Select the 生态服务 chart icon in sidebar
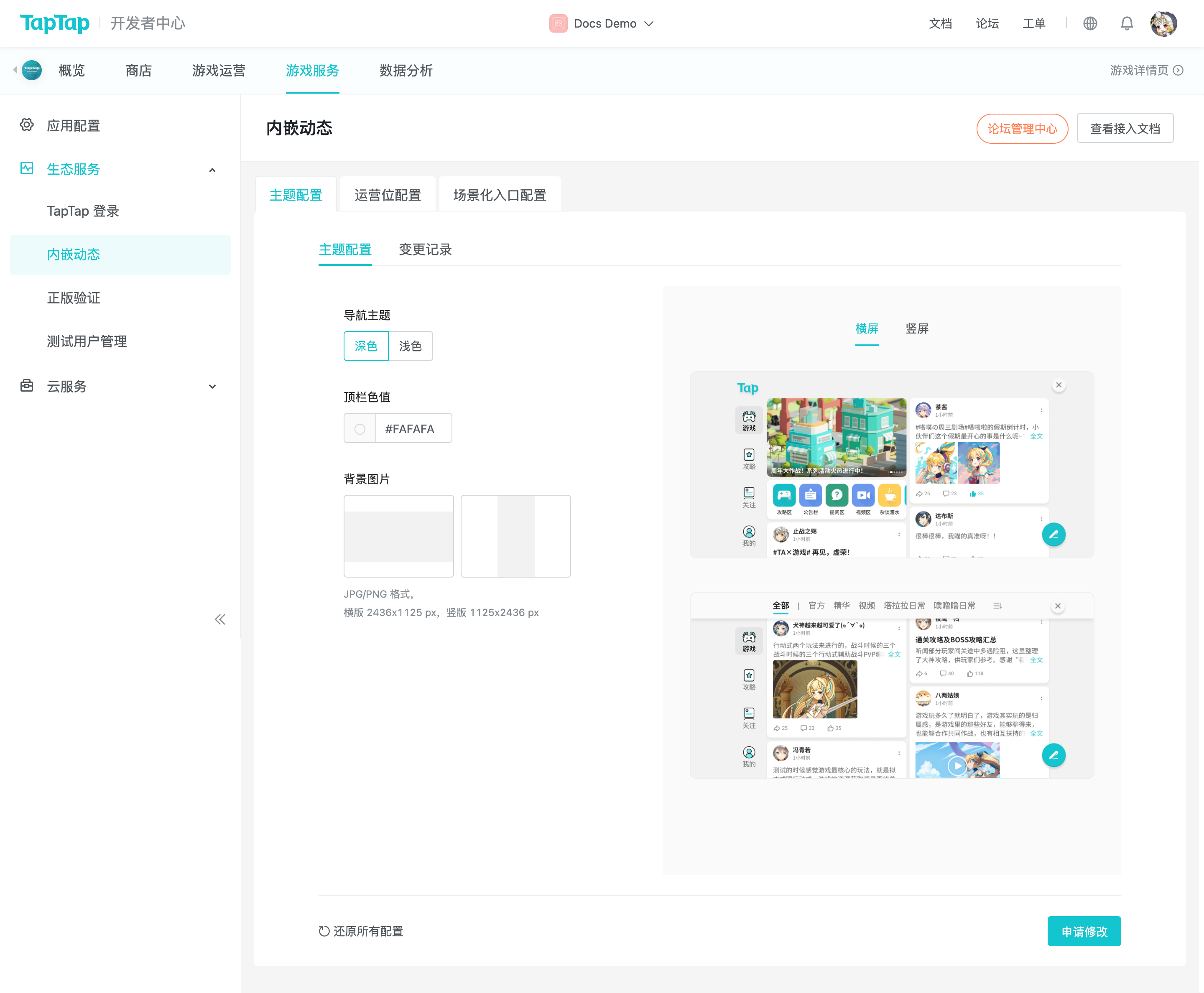 pyautogui.click(x=26, y=169)
